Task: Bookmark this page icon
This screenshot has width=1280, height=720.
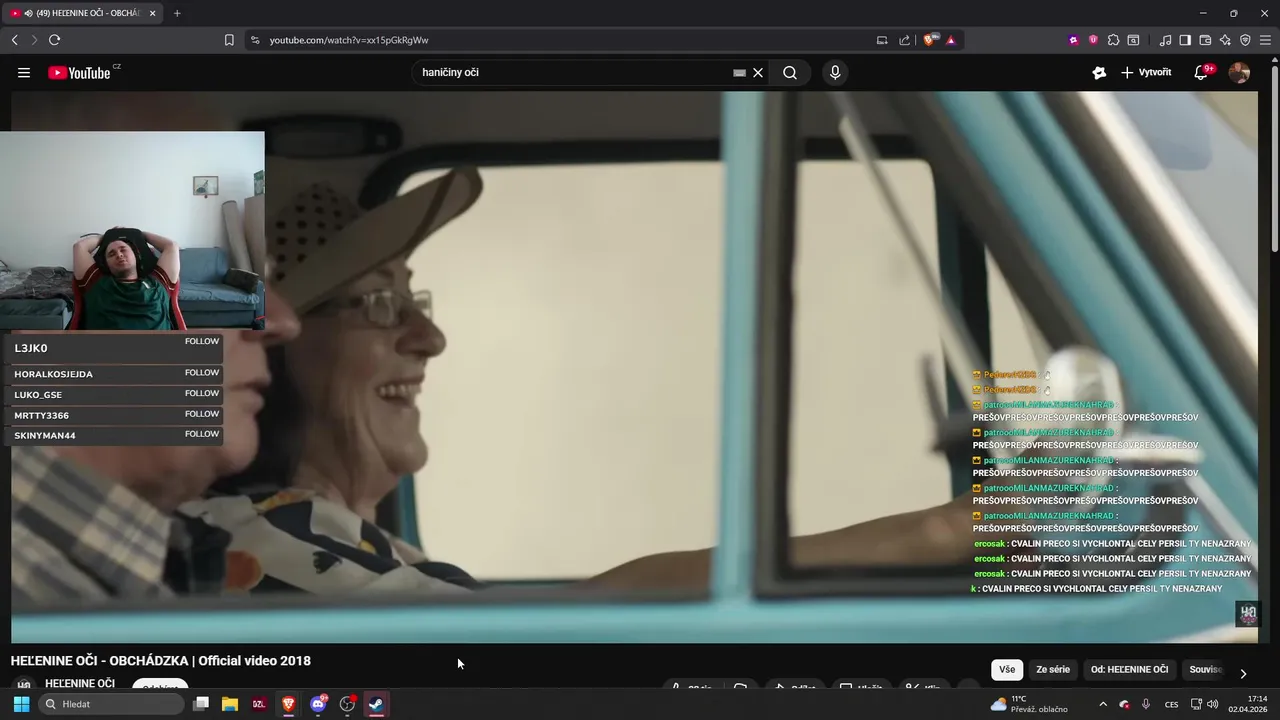Action: point(229,40)
